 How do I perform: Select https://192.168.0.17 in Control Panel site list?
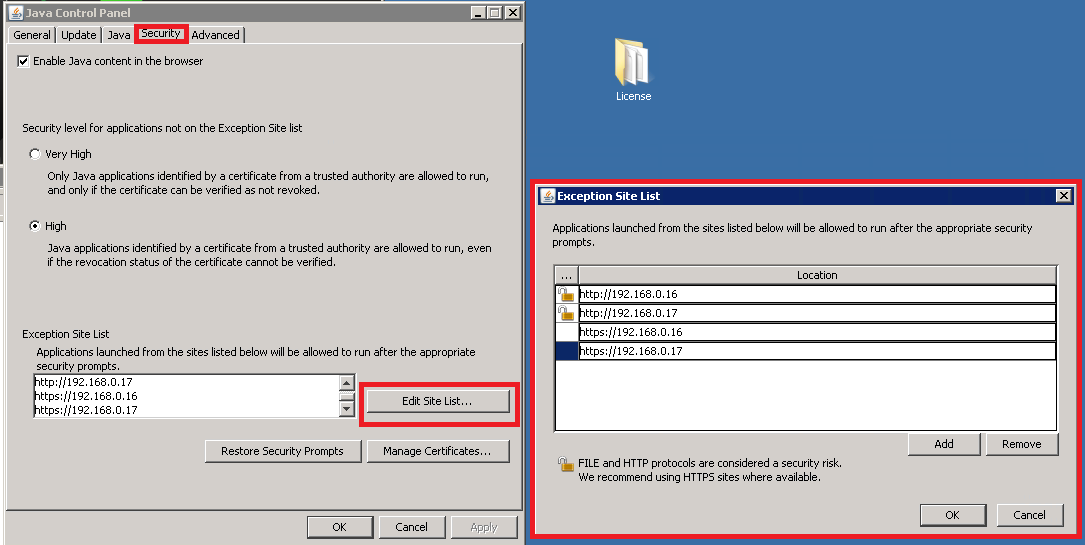[x=186, y=410]
